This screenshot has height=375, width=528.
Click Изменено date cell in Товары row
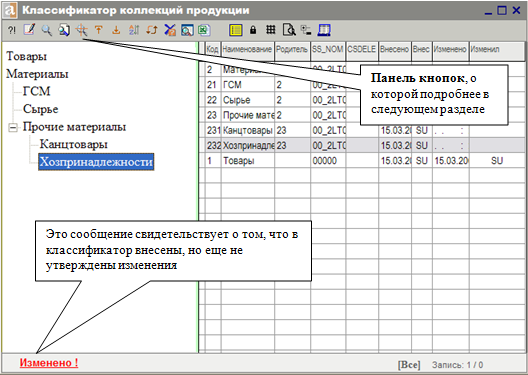pyautogui.click(x=451, y=161)
